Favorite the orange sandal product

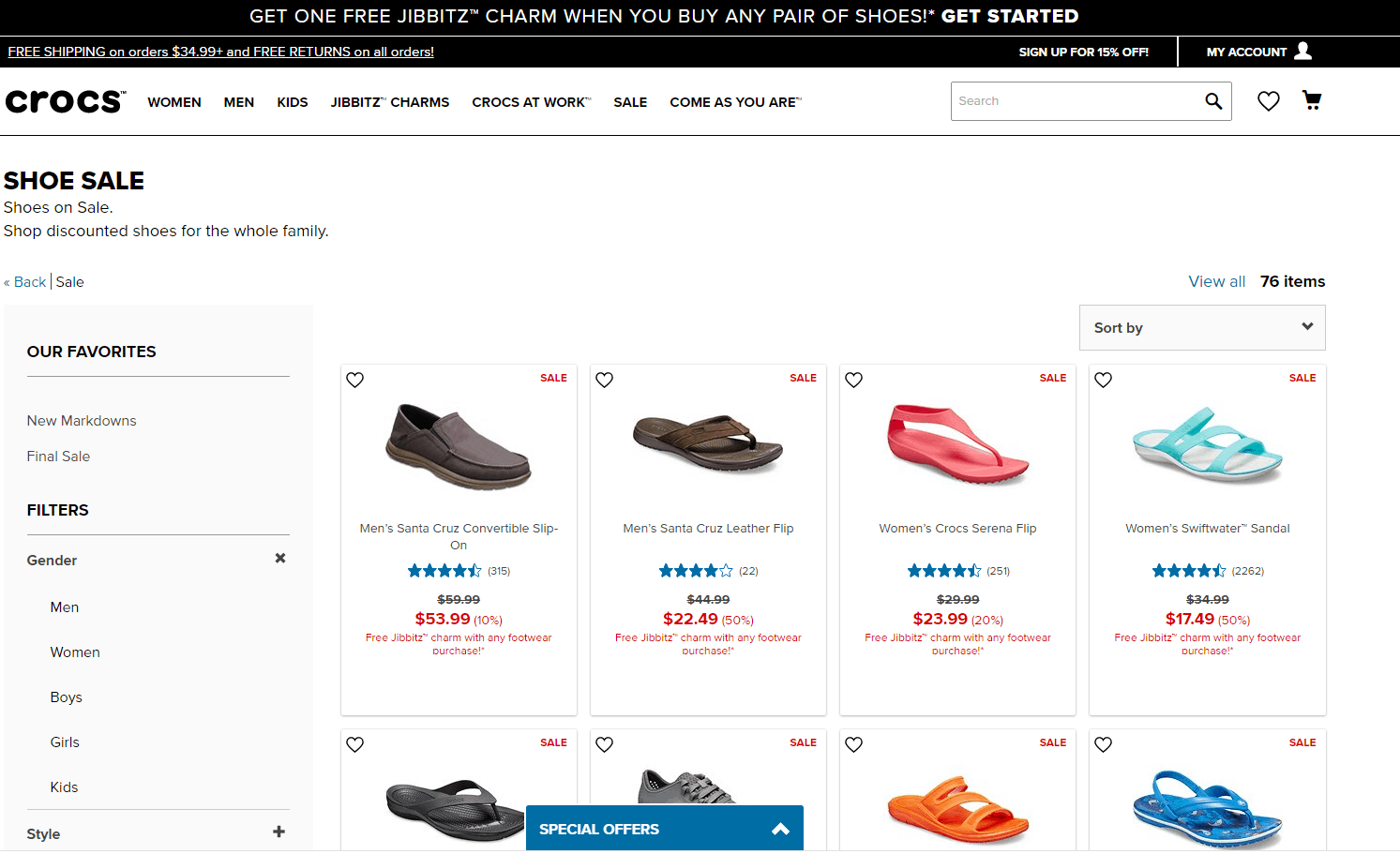click(x=854, y=744)
